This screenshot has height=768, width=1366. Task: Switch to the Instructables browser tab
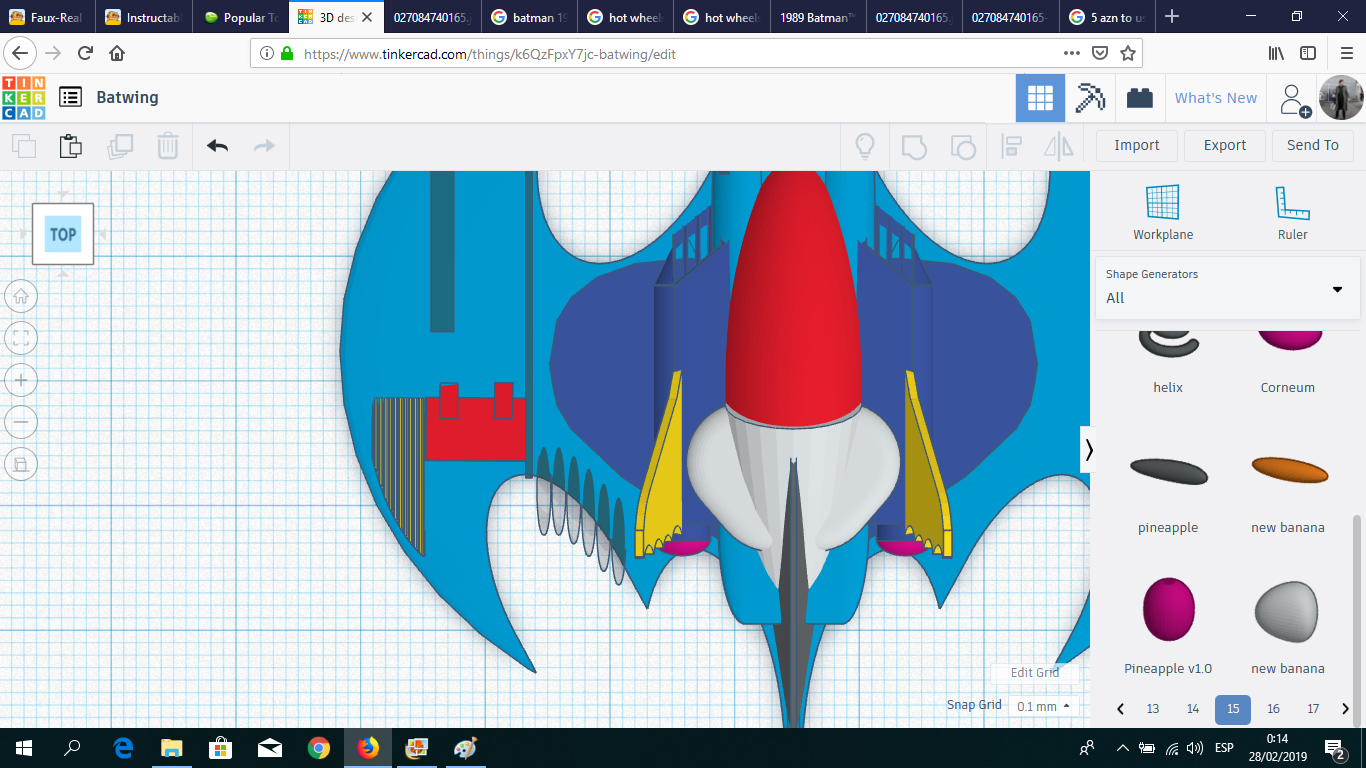(x=144, y=17)
